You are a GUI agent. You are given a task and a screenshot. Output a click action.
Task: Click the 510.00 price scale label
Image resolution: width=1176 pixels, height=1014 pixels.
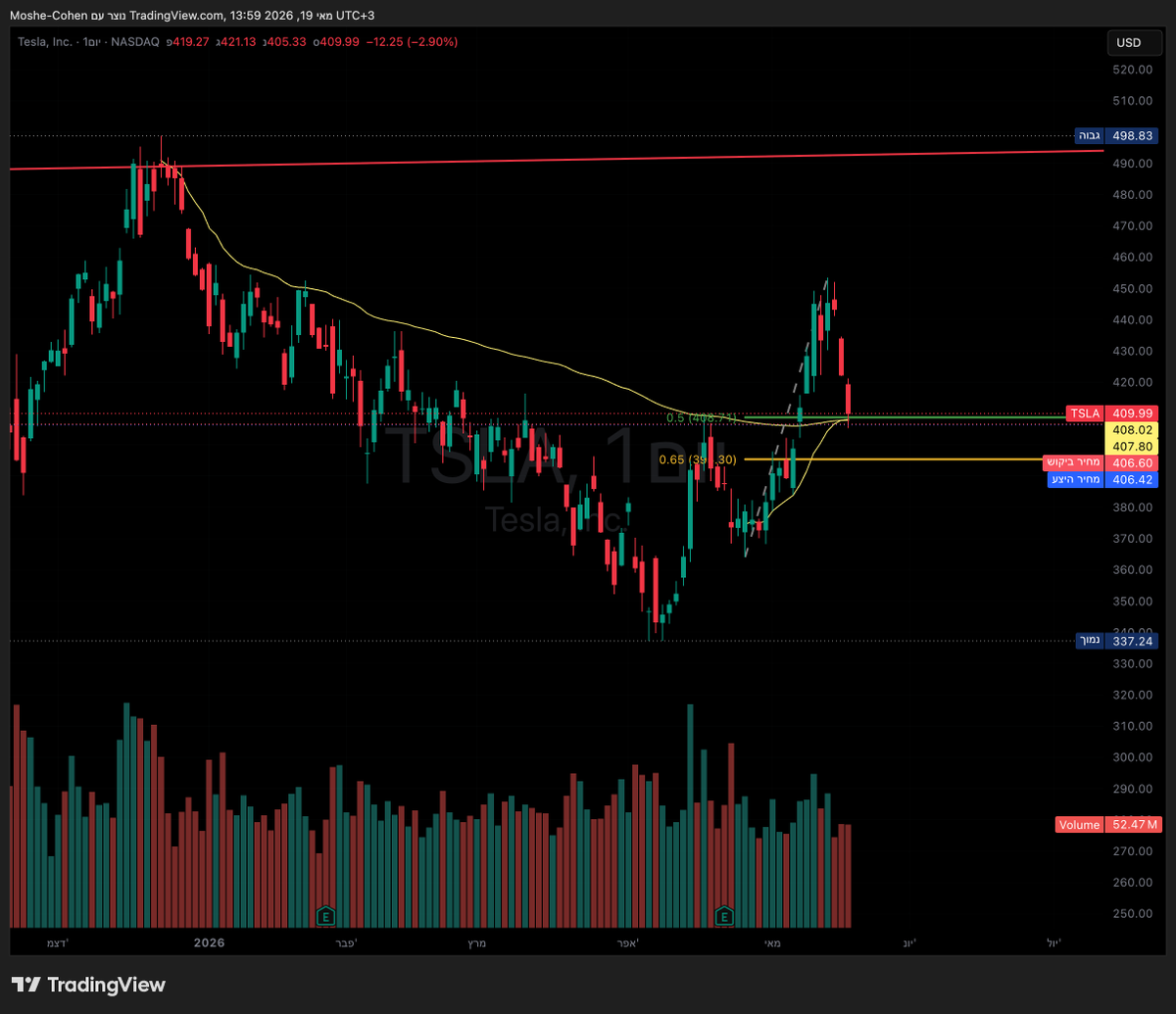click(1132, 101)
